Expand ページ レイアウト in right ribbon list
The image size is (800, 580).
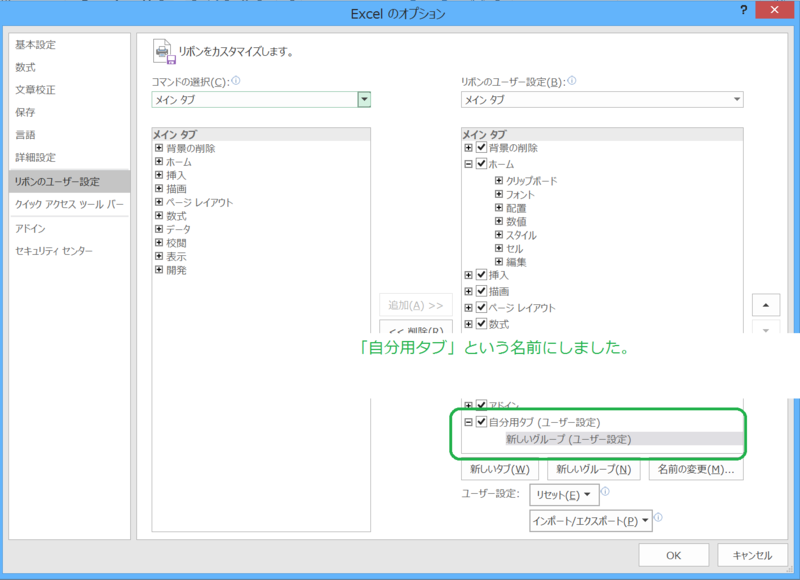click(x=468, y=308)
